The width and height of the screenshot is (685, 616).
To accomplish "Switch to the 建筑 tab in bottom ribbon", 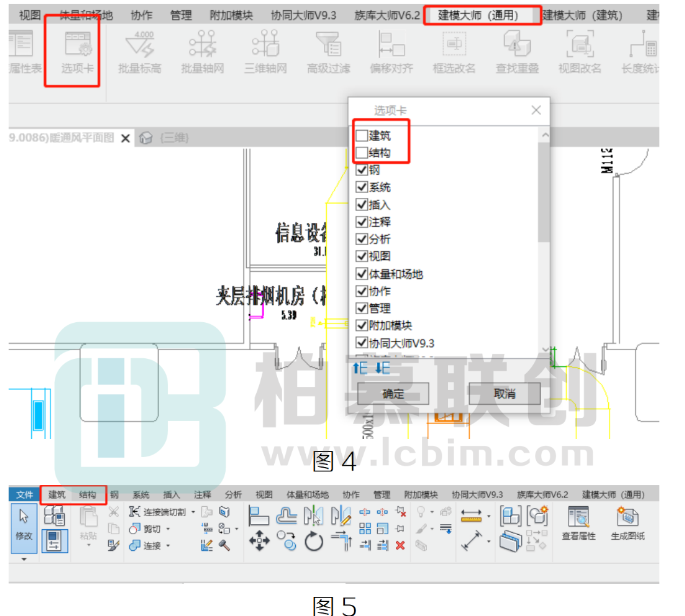I will (x=57, y=495).
